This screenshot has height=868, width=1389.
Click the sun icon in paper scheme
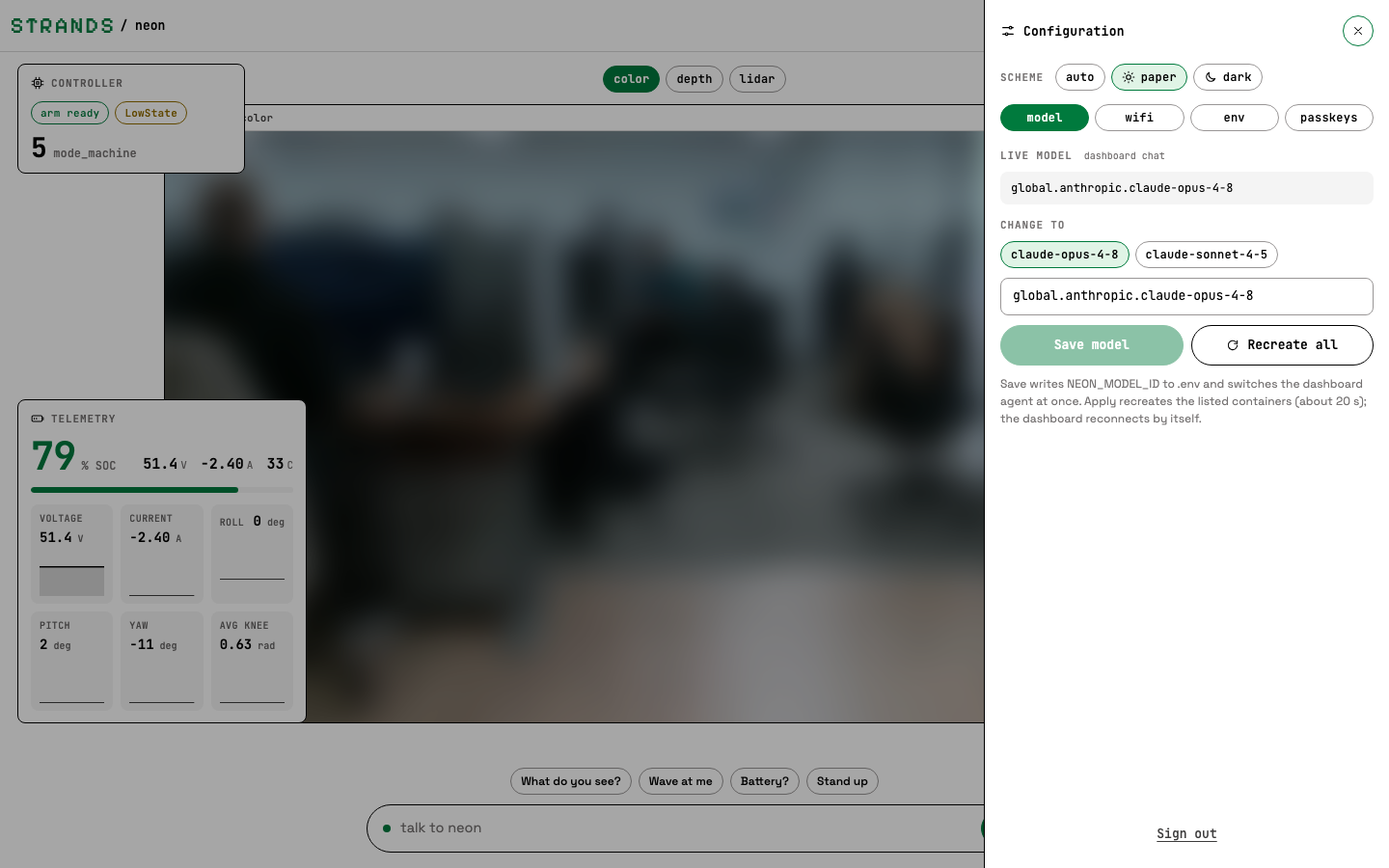[x=1128, y=77]
